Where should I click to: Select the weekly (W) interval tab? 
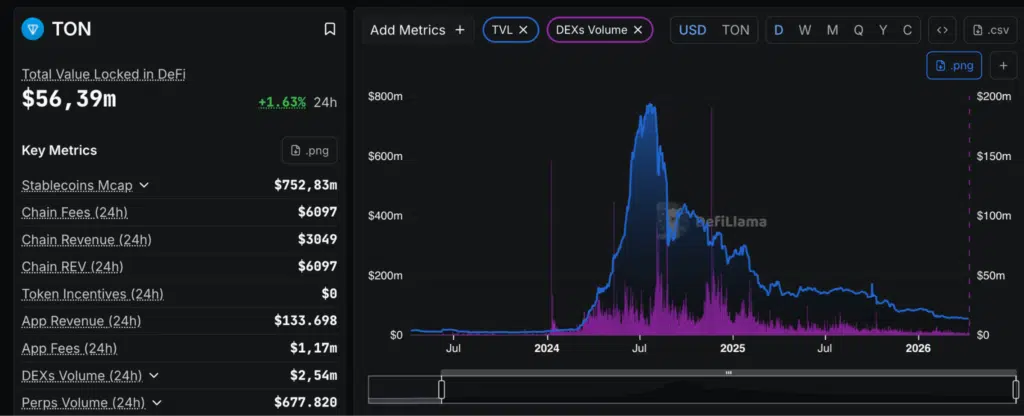pos(805,30)
